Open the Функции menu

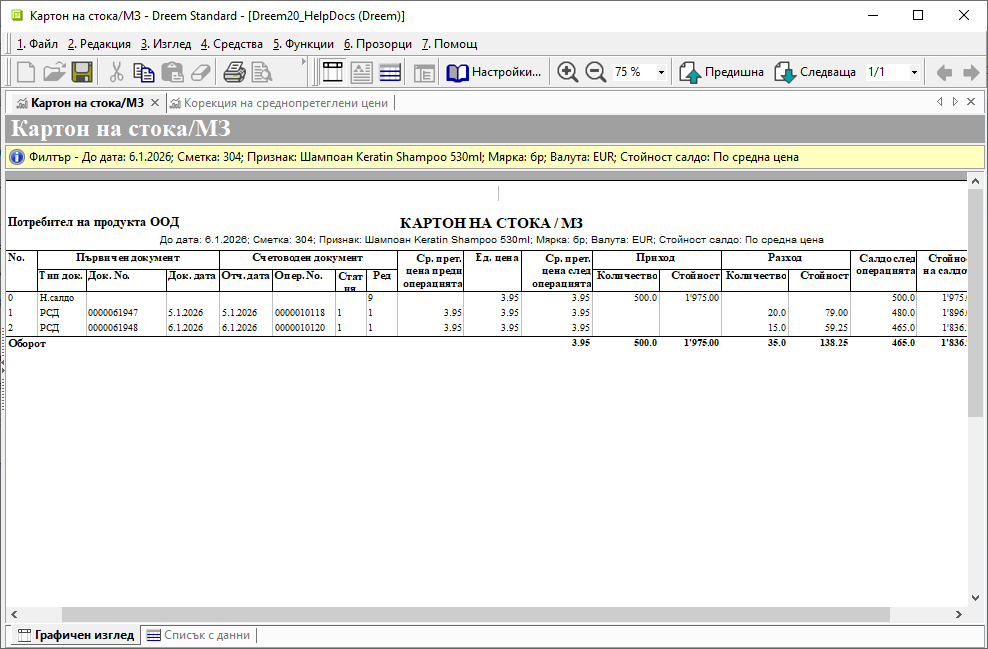pyautogui.click(x=303, y=44)
